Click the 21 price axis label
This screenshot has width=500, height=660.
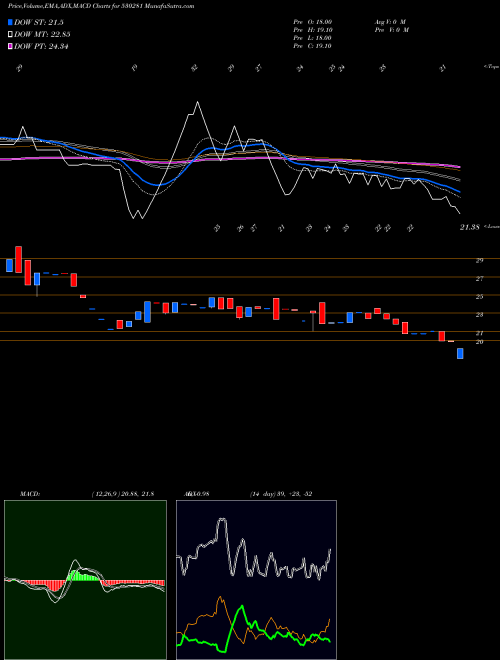pos(479,333)
